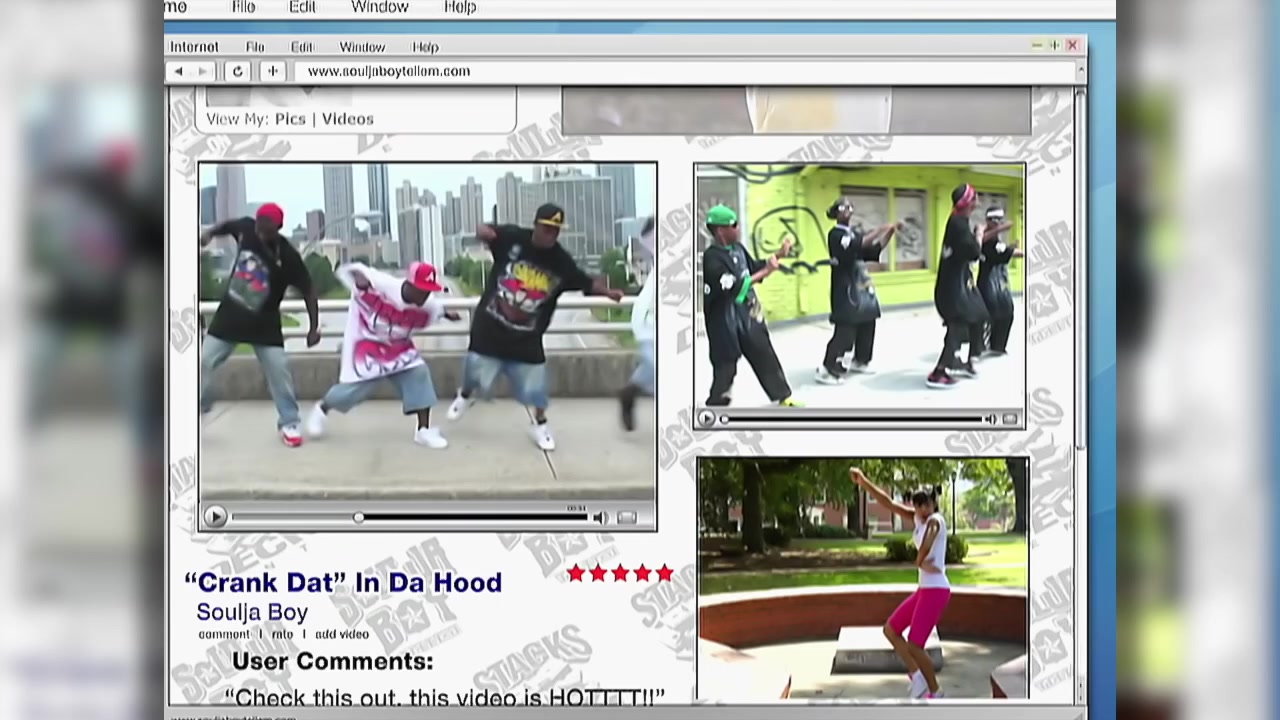Reload the page with refresh icon
The height and width of the screenshot is (720, 1280).
237,71
